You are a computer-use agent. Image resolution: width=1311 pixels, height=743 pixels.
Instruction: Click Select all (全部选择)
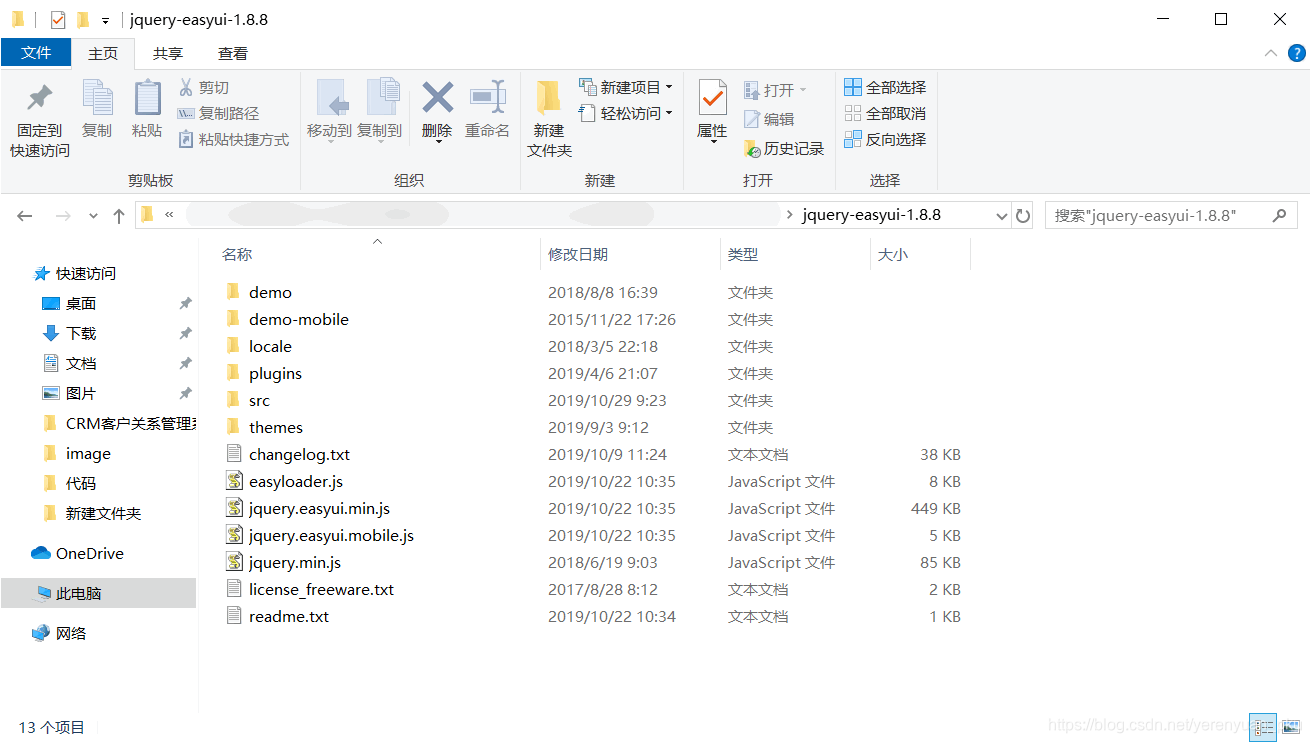tap(885, 88)
